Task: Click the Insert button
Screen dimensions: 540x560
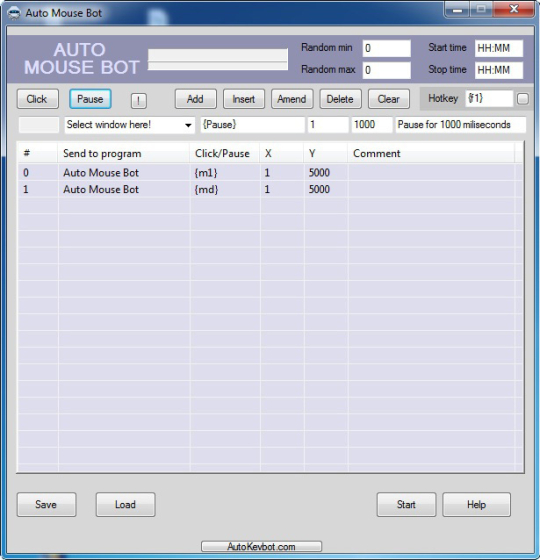Action: (x=244, y=99)
